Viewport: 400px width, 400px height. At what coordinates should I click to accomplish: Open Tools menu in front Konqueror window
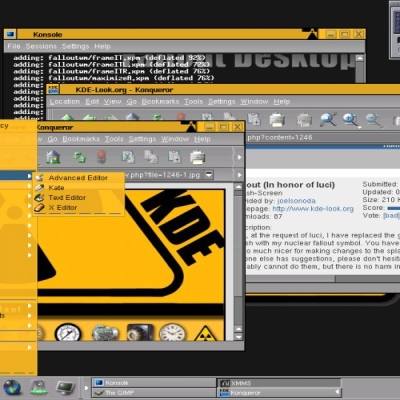click(x=114, y=139)
